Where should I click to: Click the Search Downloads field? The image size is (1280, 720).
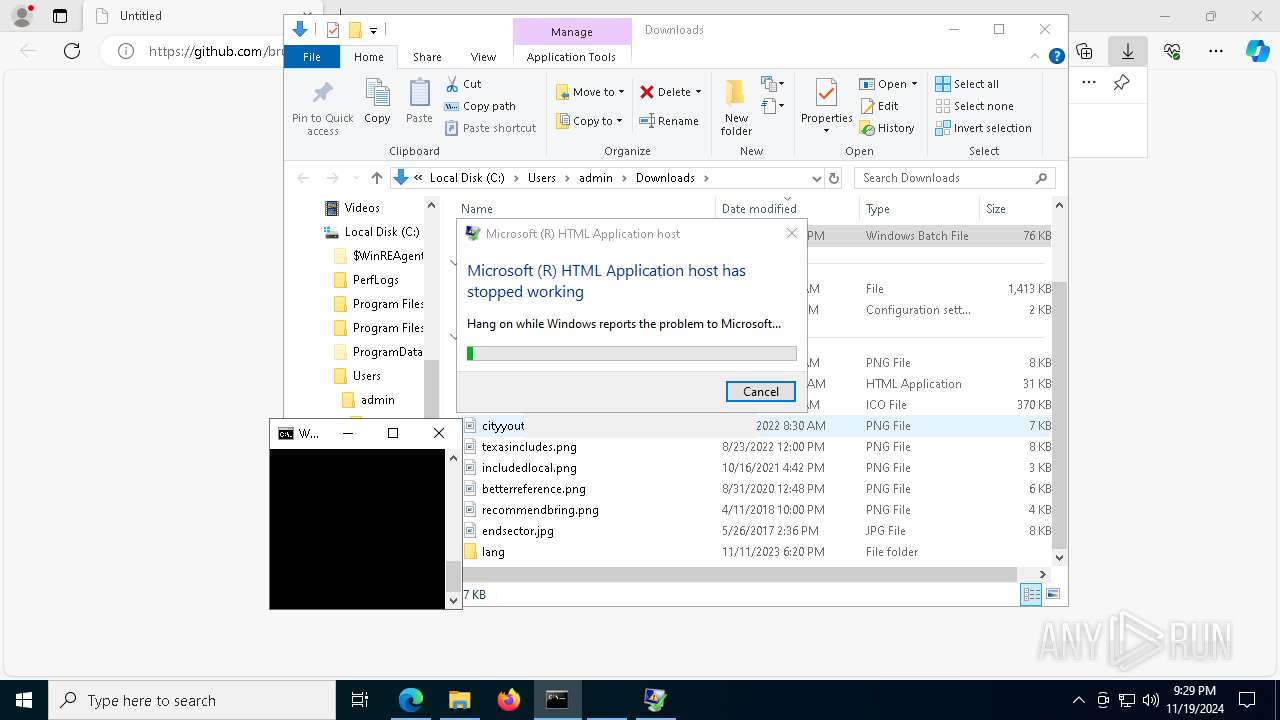pos(954,178)
